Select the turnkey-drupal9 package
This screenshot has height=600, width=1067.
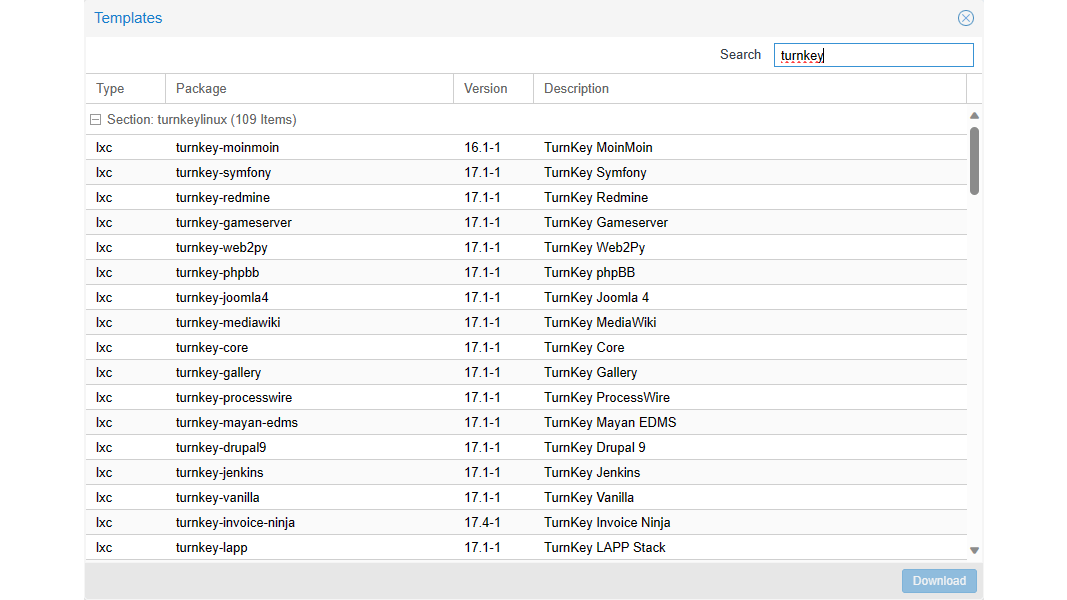pos(221,448)
